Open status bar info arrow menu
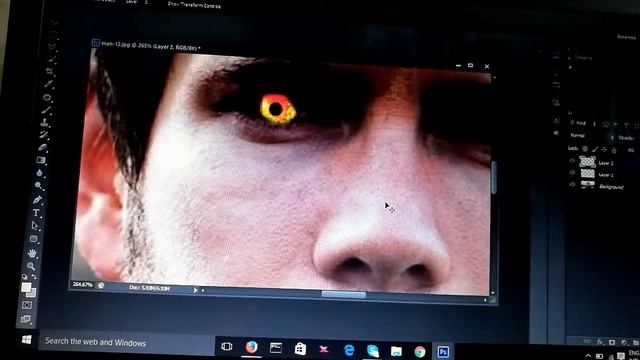Viewport: 640px width, 360px height. (x=195, y=290)
